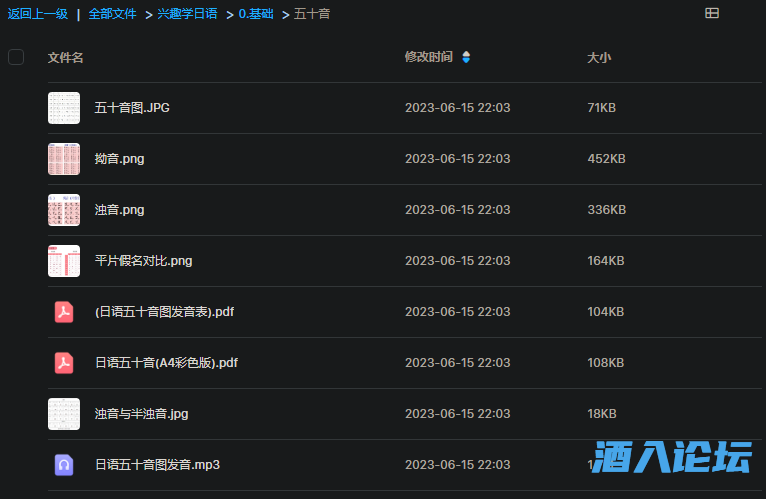Click the 336KB size value
Image resolution: width=766 pixels, height=499 pixels.
coord(607,210)
